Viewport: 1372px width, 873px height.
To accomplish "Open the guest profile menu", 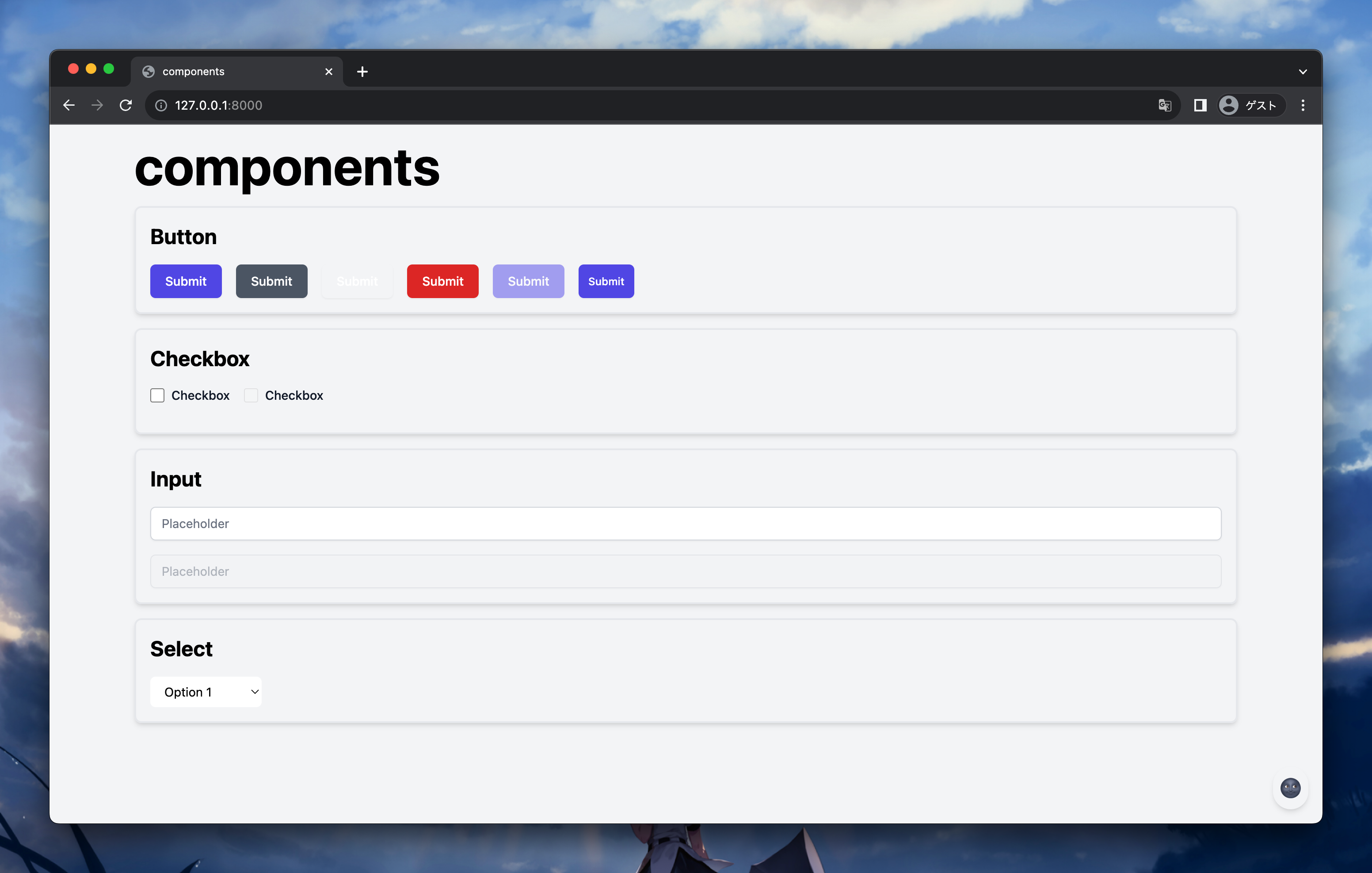I will click(1250, 105).
